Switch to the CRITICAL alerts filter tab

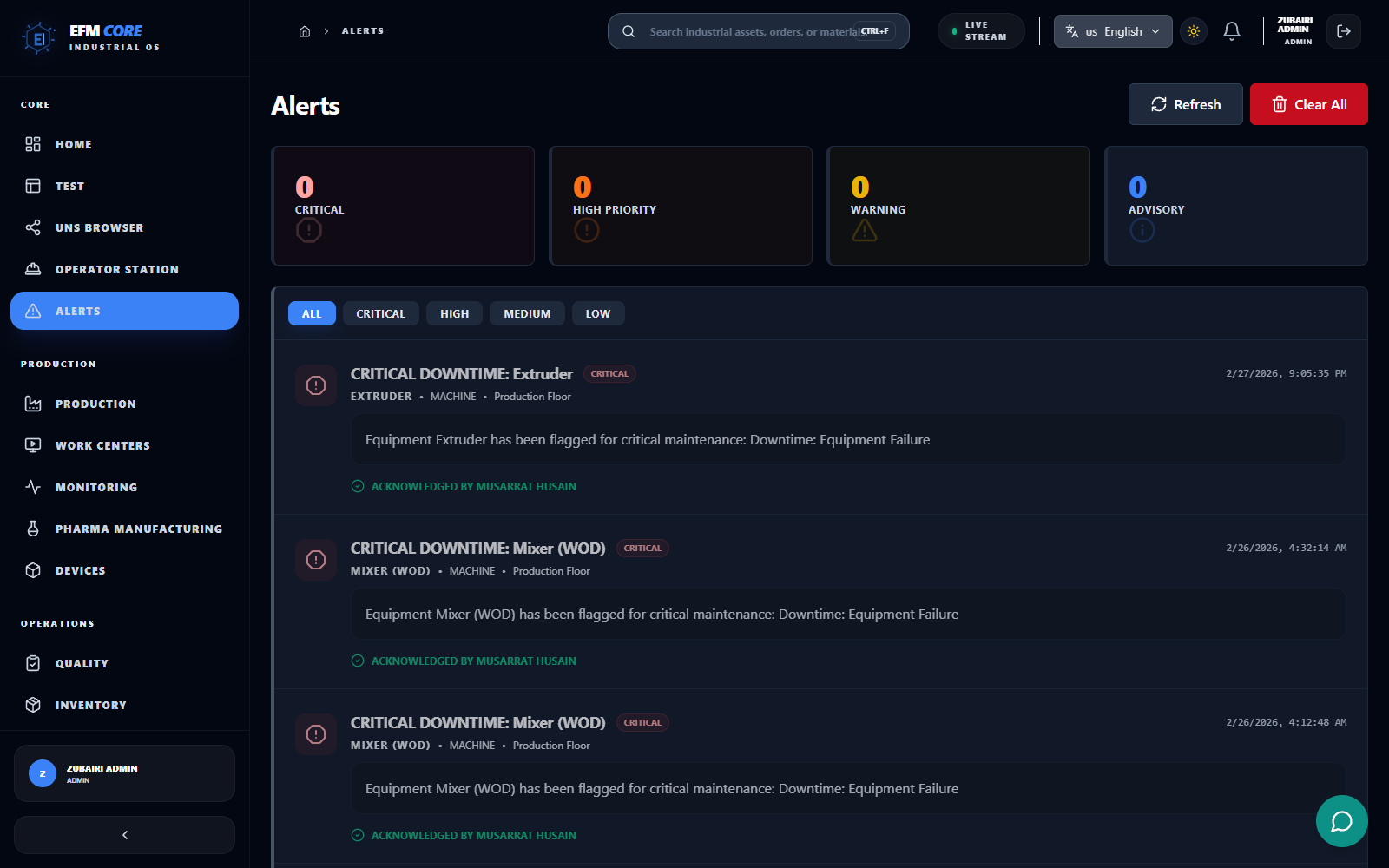pos(380,313)
